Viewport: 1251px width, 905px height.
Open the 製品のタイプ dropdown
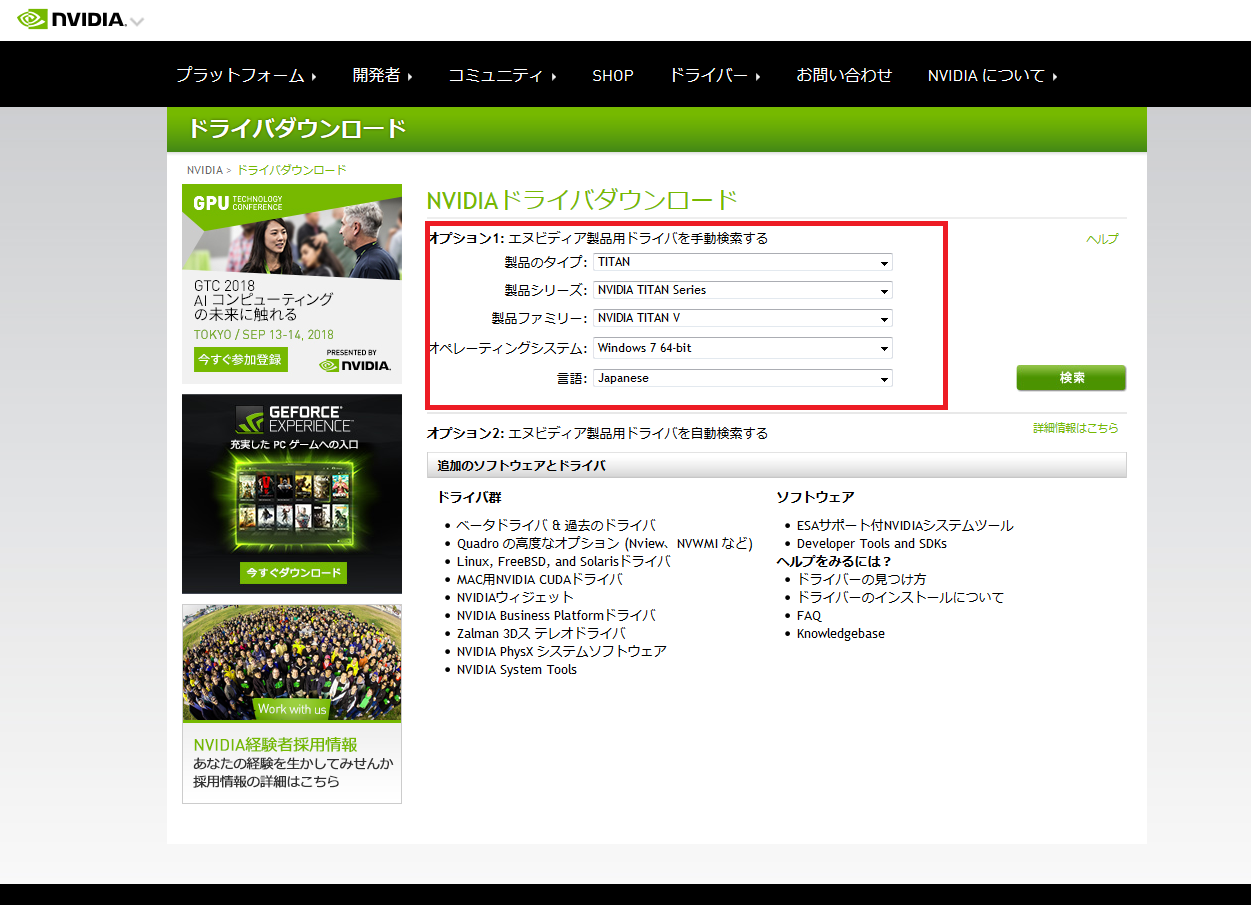tap(742, 262)
